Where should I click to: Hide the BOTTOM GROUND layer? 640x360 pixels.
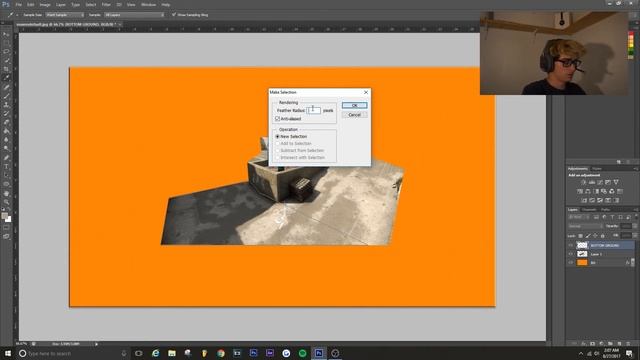pyautogui.click(x=571, y=245)
